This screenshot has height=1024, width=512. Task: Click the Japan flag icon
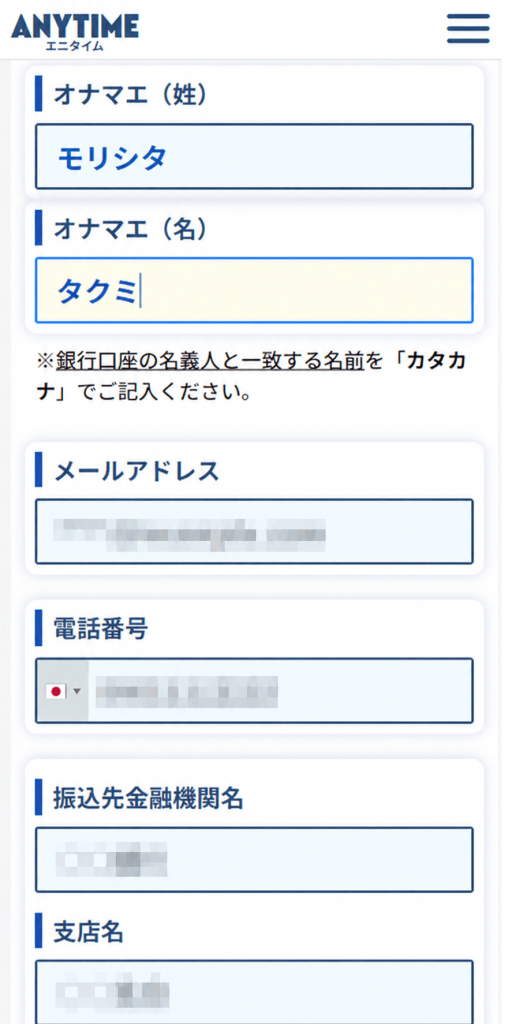(x=56, y=692)
